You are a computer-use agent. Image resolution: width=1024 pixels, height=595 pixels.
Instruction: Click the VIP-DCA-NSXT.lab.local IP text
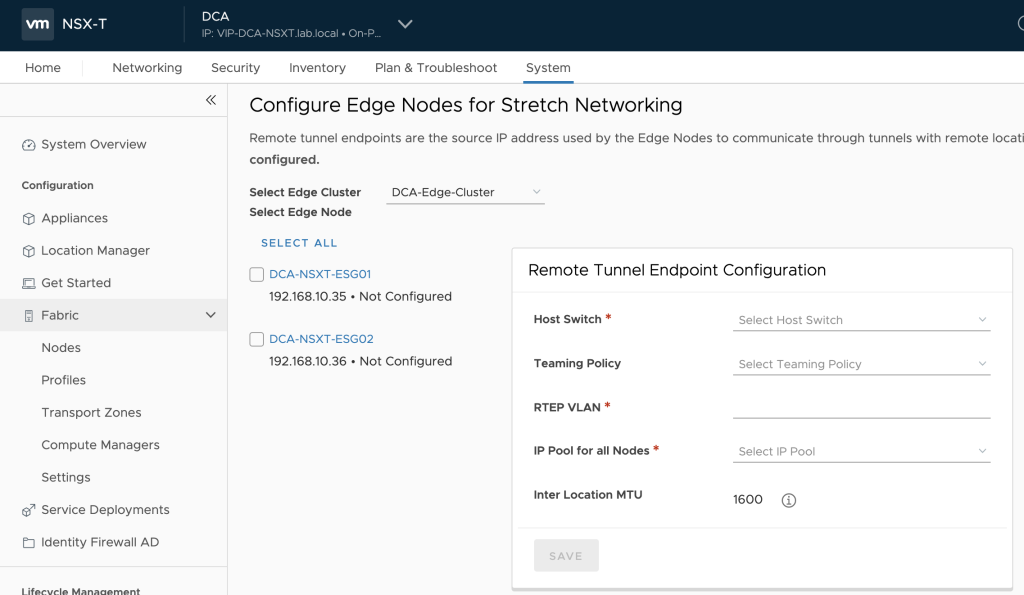(x=291, y=33)
